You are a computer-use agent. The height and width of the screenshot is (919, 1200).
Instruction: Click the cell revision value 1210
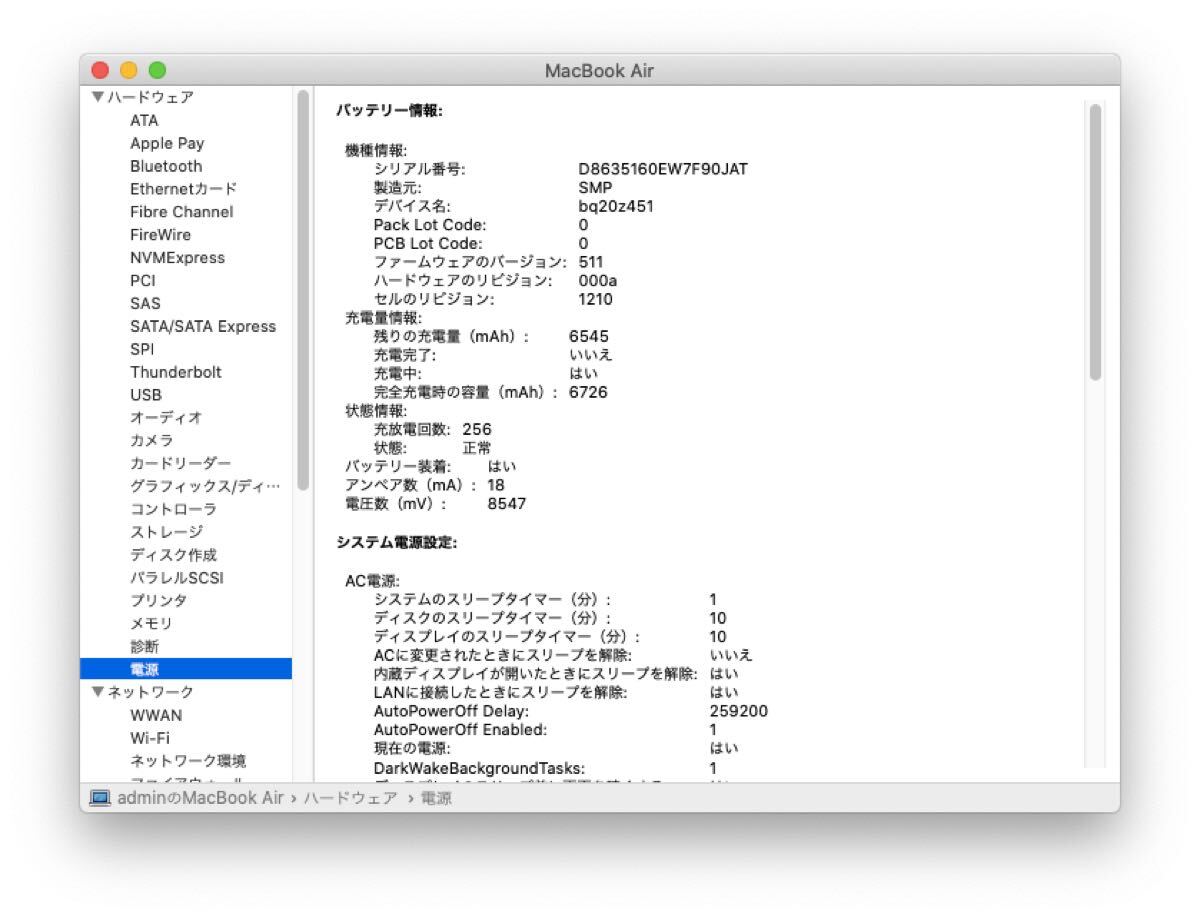click(x=596, y=299)
